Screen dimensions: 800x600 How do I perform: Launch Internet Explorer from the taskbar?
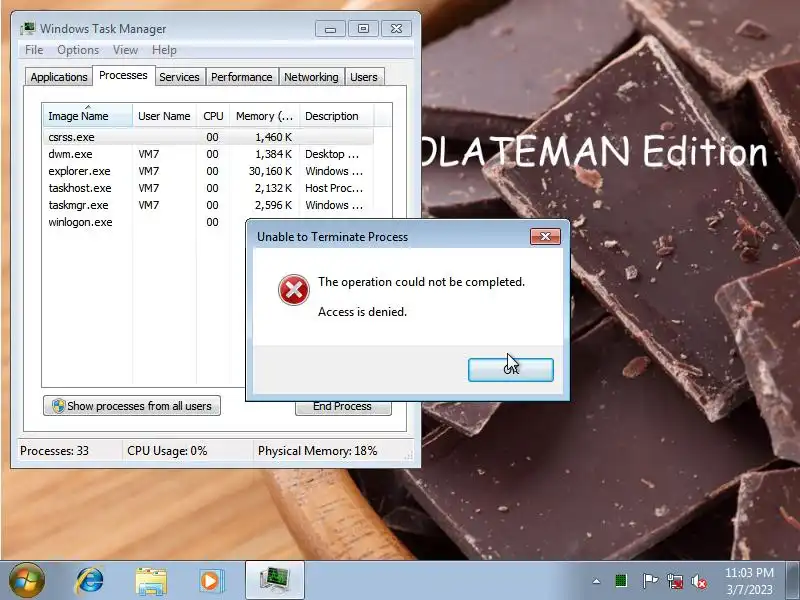tap(89, 581)
